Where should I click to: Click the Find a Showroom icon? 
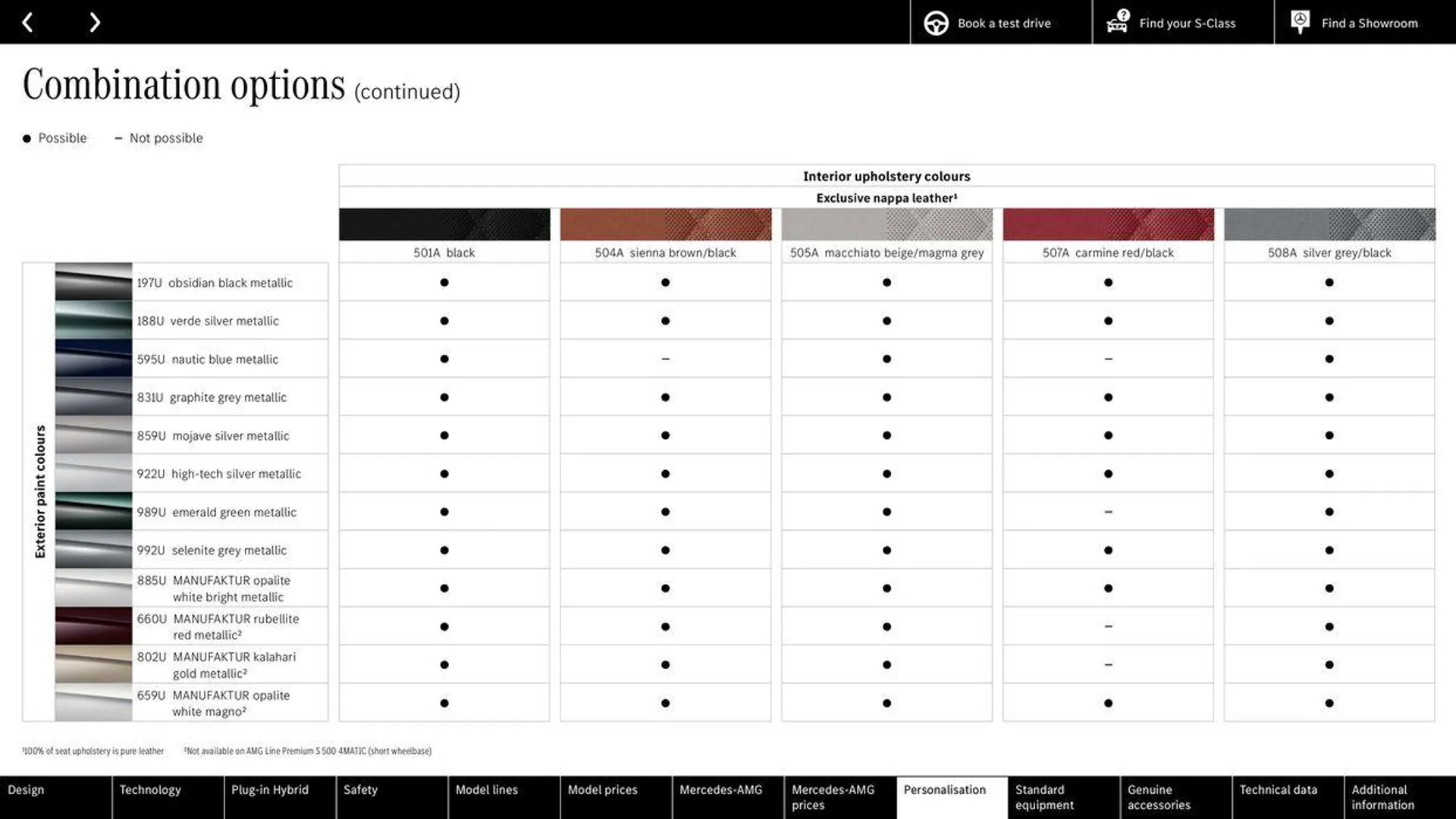(1301, 22)
